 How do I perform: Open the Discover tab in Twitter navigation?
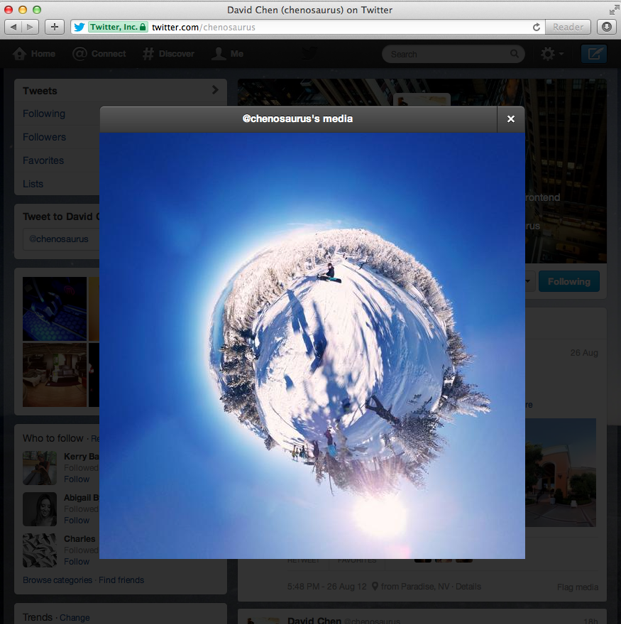pos(168,54)
